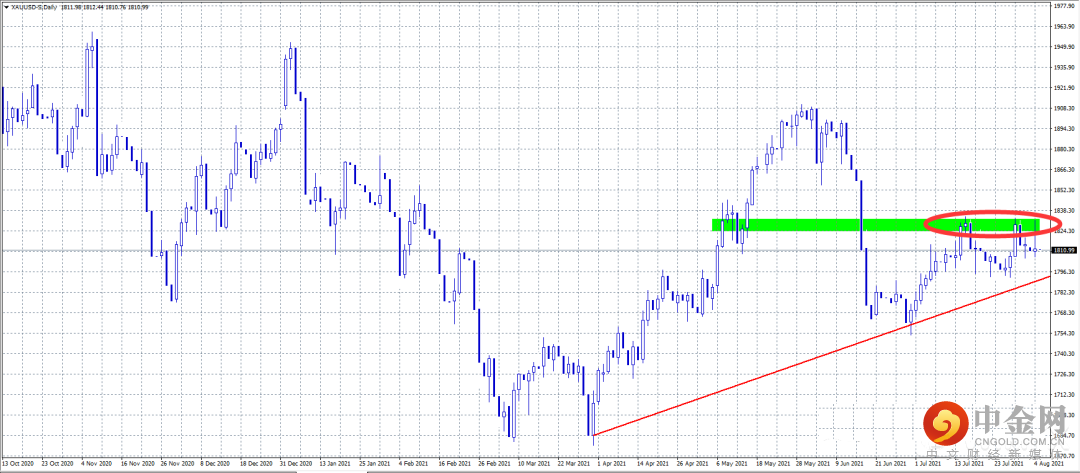Click the 1908.30 price axis label

click(1065, 107)
